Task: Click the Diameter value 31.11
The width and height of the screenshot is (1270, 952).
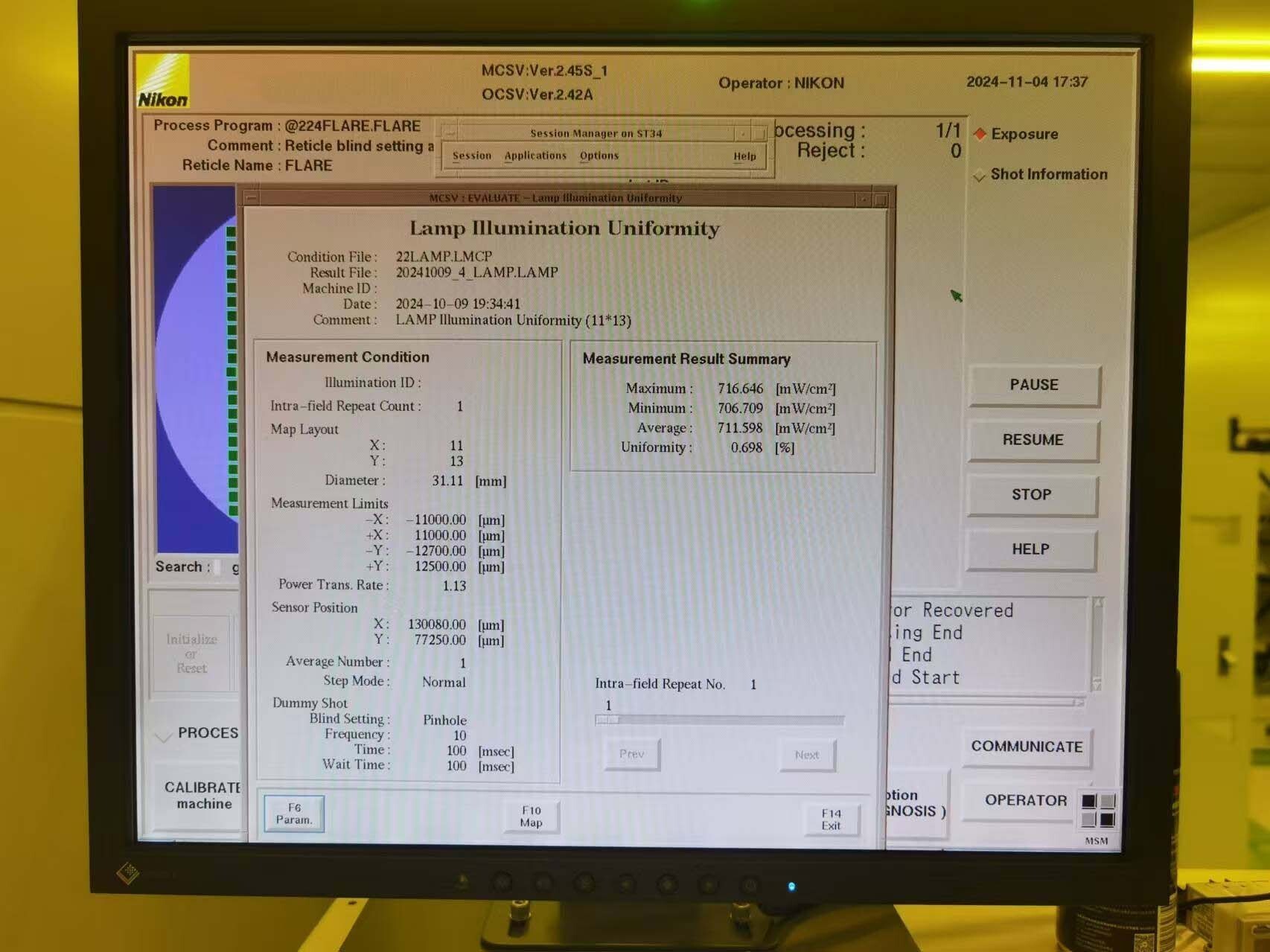Action: click(x=447, y=481)
